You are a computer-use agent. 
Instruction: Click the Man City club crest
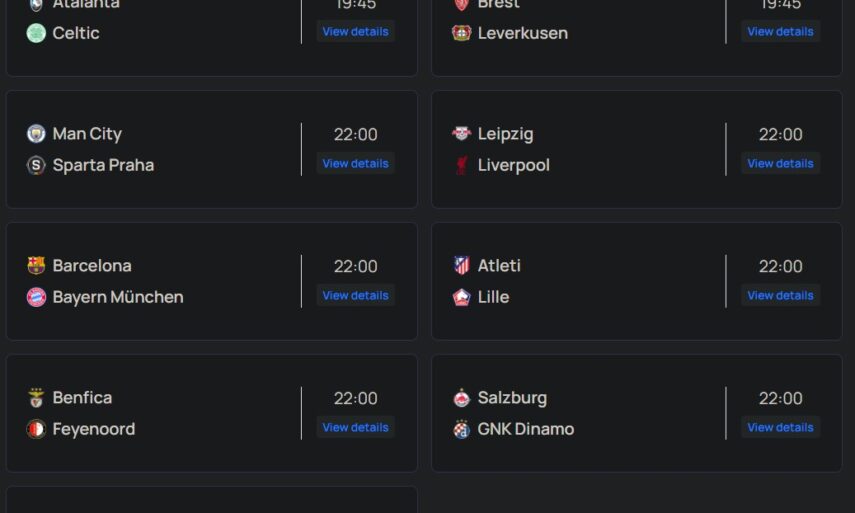[x=36, y=134]
